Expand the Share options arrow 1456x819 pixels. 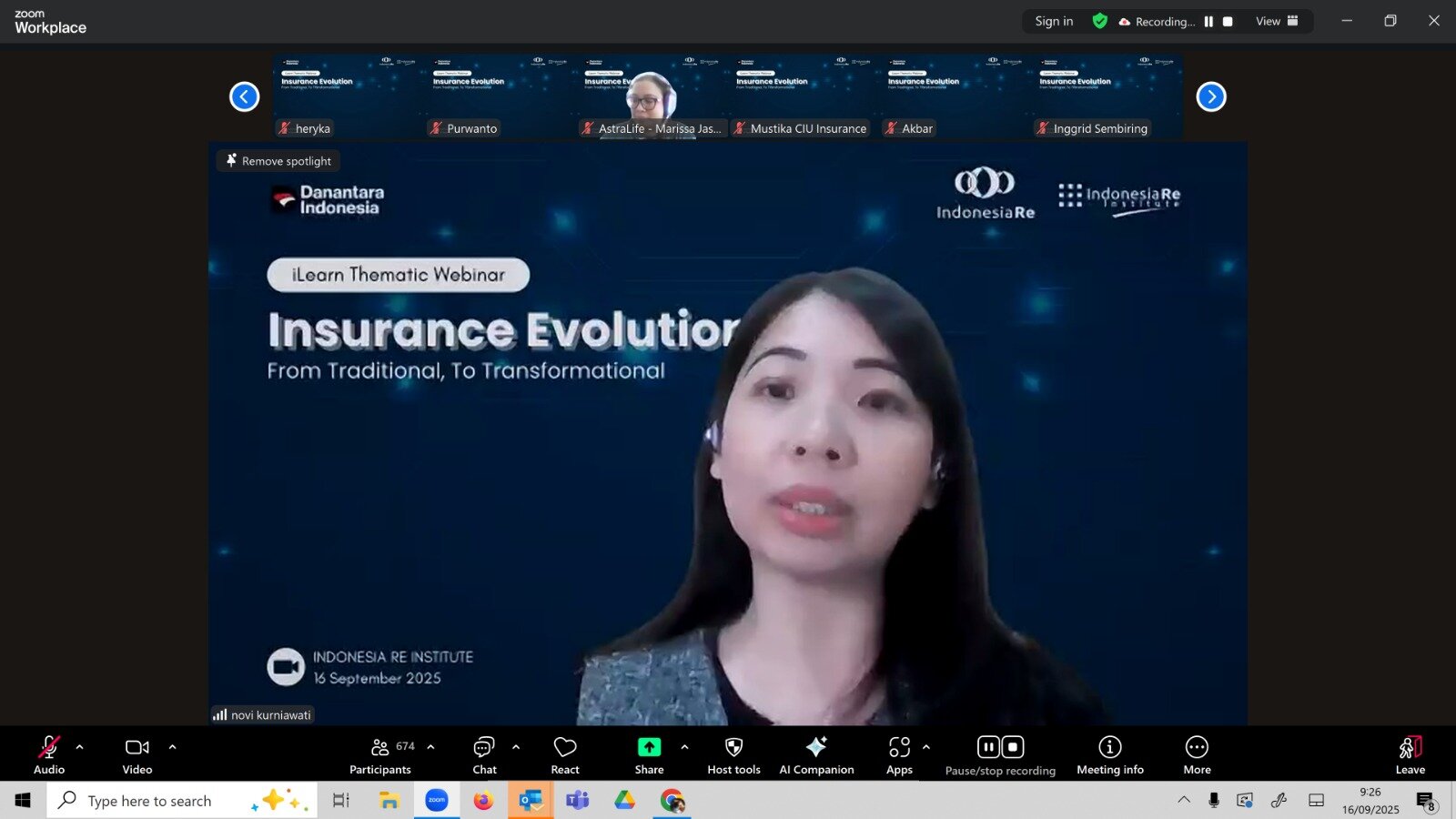(684, 747)
